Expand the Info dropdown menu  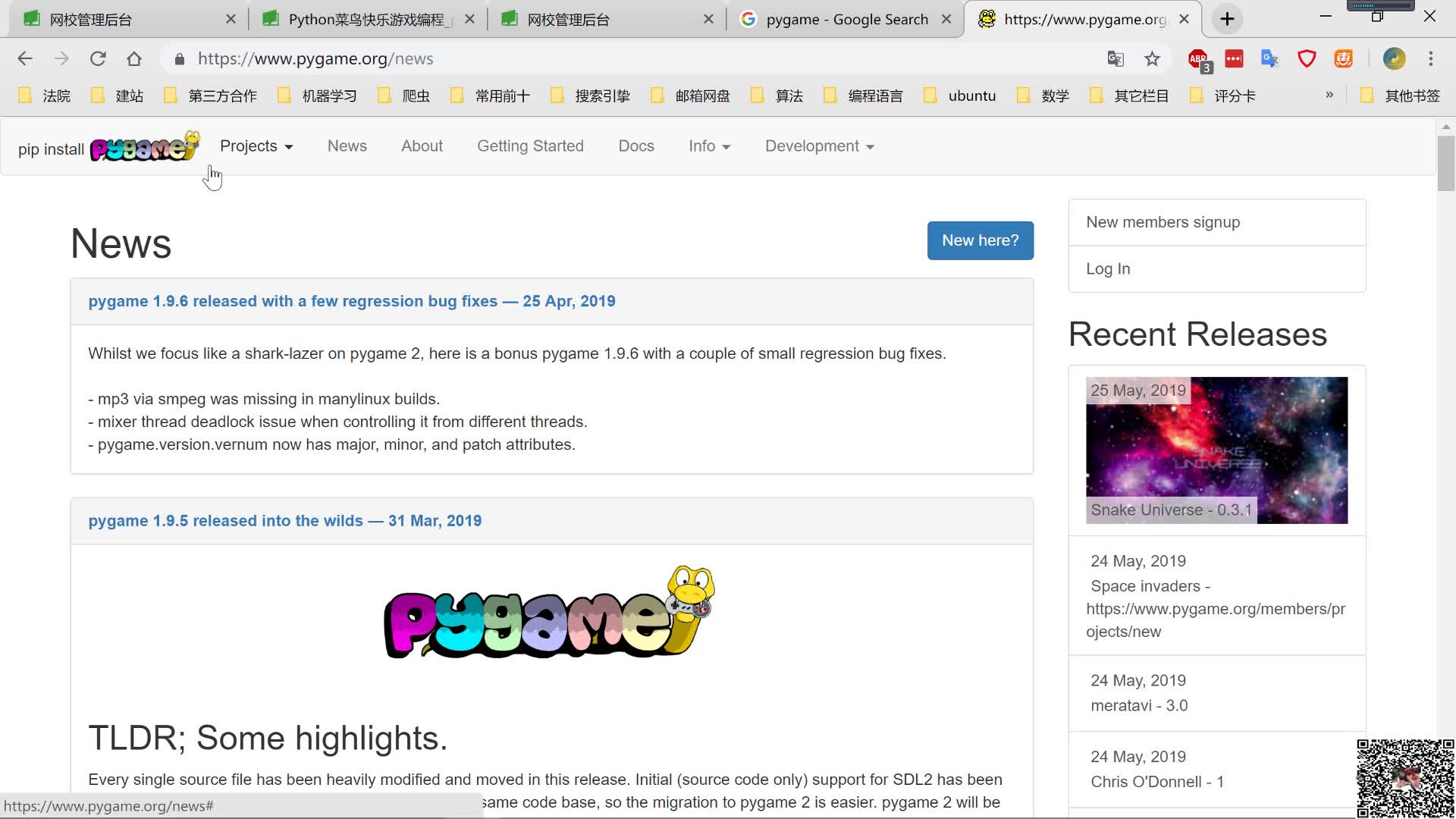[708, 146]
